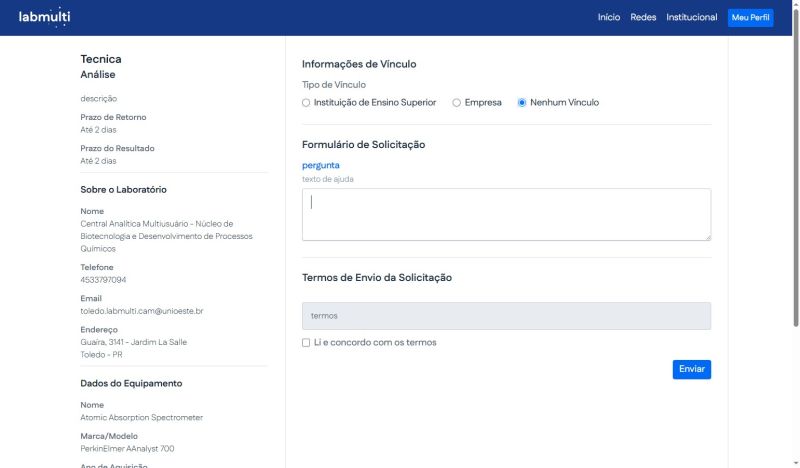Click the Atomic Absorption Spectrometer equipment name
Screen dimensions: 800x468
tap(140, 418)
